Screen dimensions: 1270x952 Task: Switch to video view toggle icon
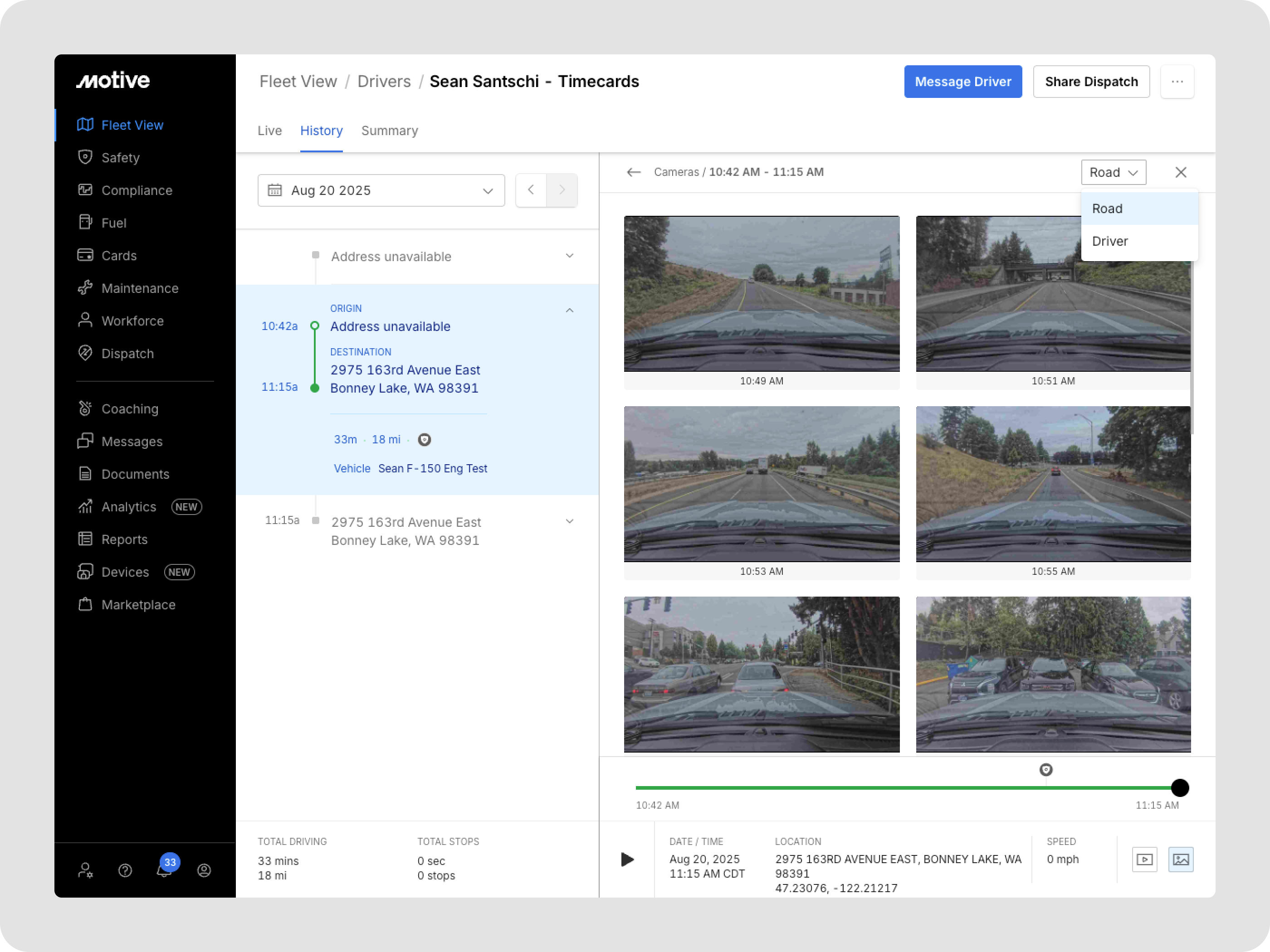point(1144,859)
